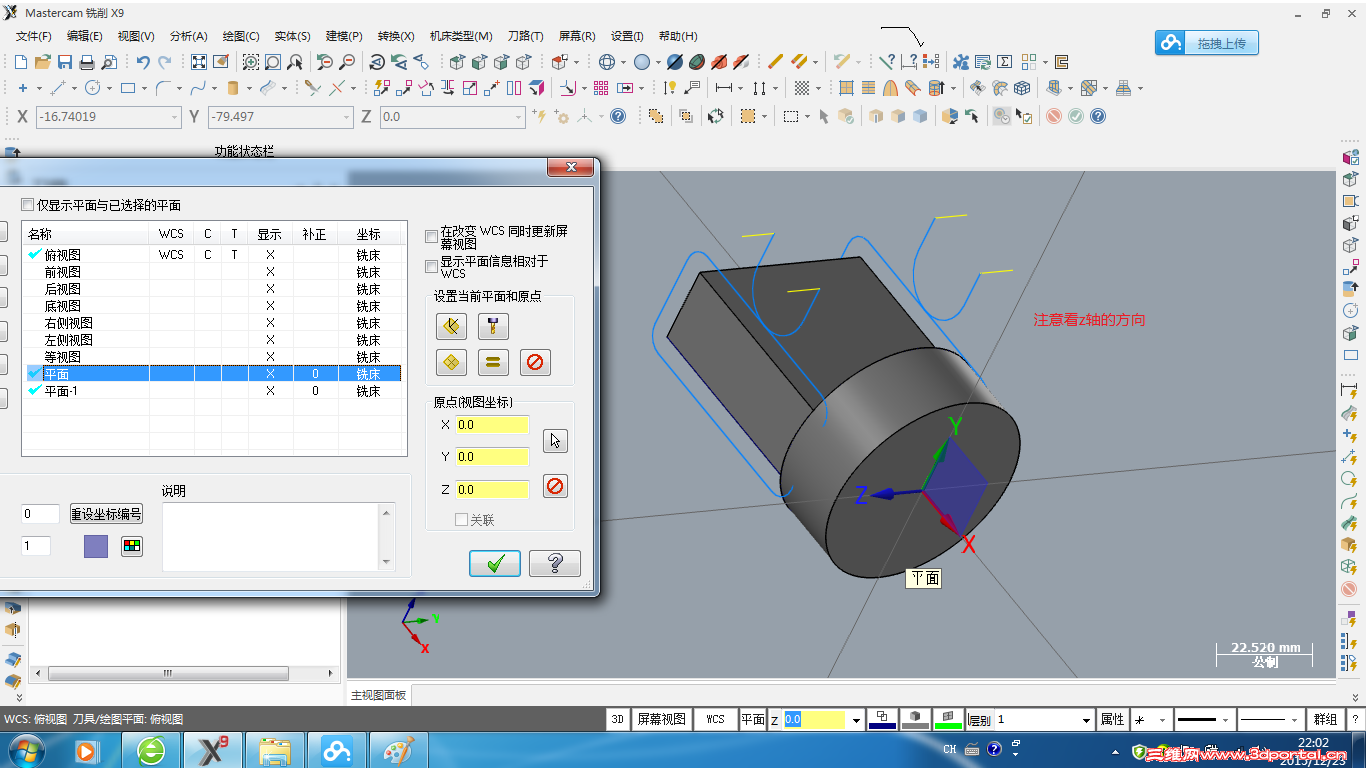The width and height of the screenshot is (1366, 768).
Task: Click the equals plane icon in dialog
Action: (493, 362)
